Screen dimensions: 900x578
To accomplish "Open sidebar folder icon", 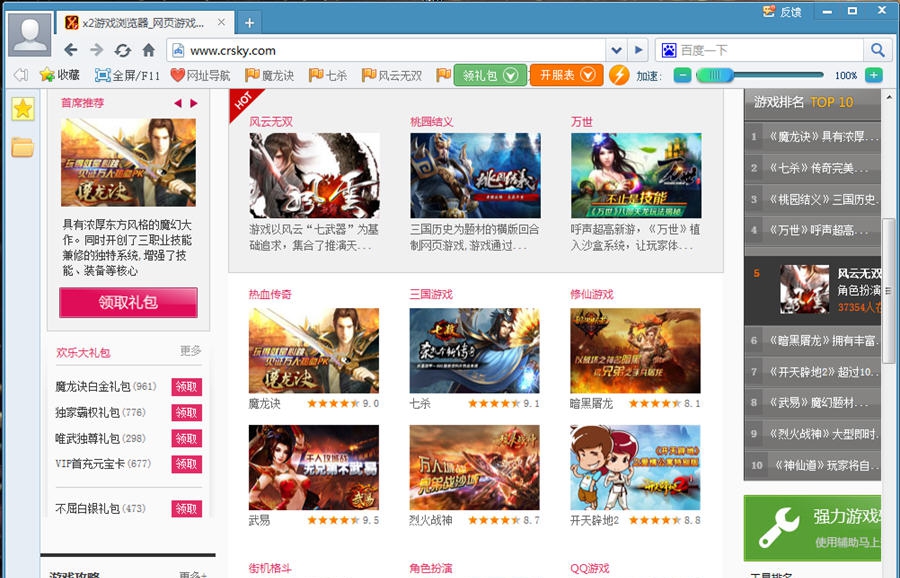I will coord(23,148).
